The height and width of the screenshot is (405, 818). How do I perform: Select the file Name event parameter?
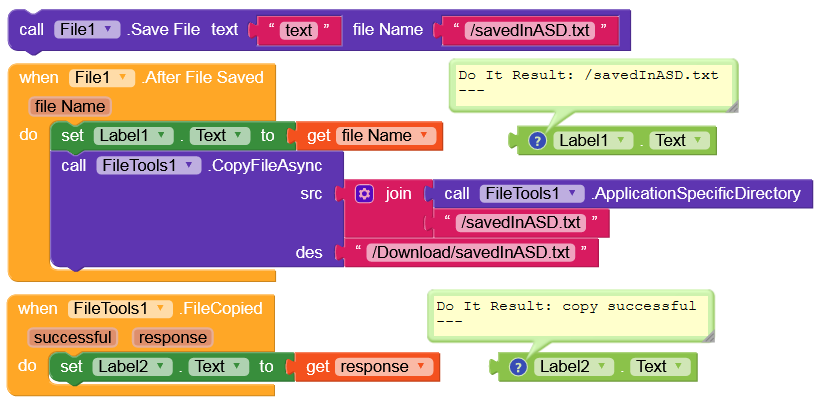[70, 107]
